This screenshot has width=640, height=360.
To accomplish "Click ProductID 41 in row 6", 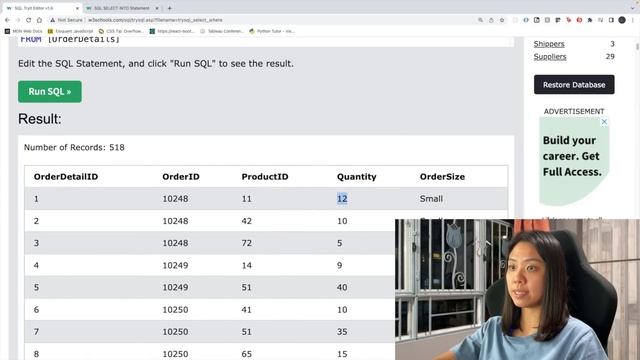I will click(247, 309).
